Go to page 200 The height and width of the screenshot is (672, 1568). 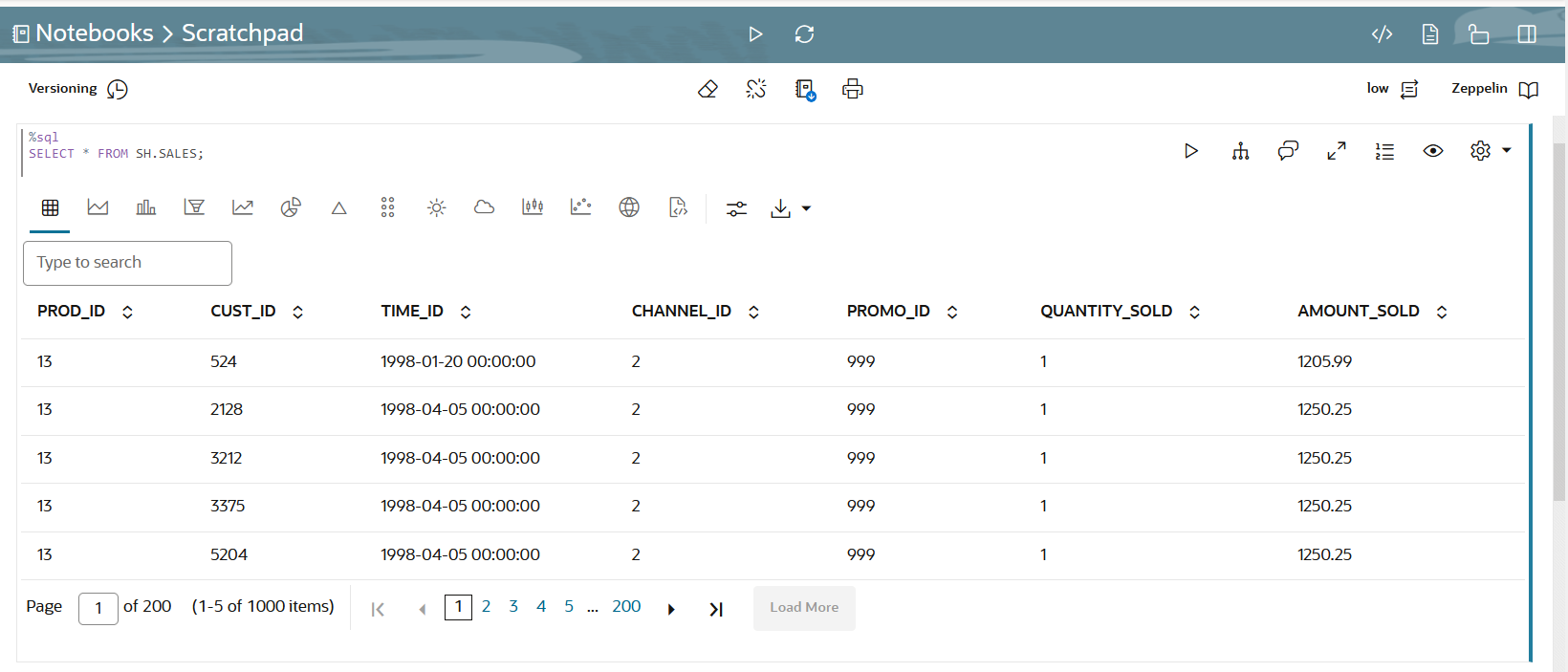(626, 607)
